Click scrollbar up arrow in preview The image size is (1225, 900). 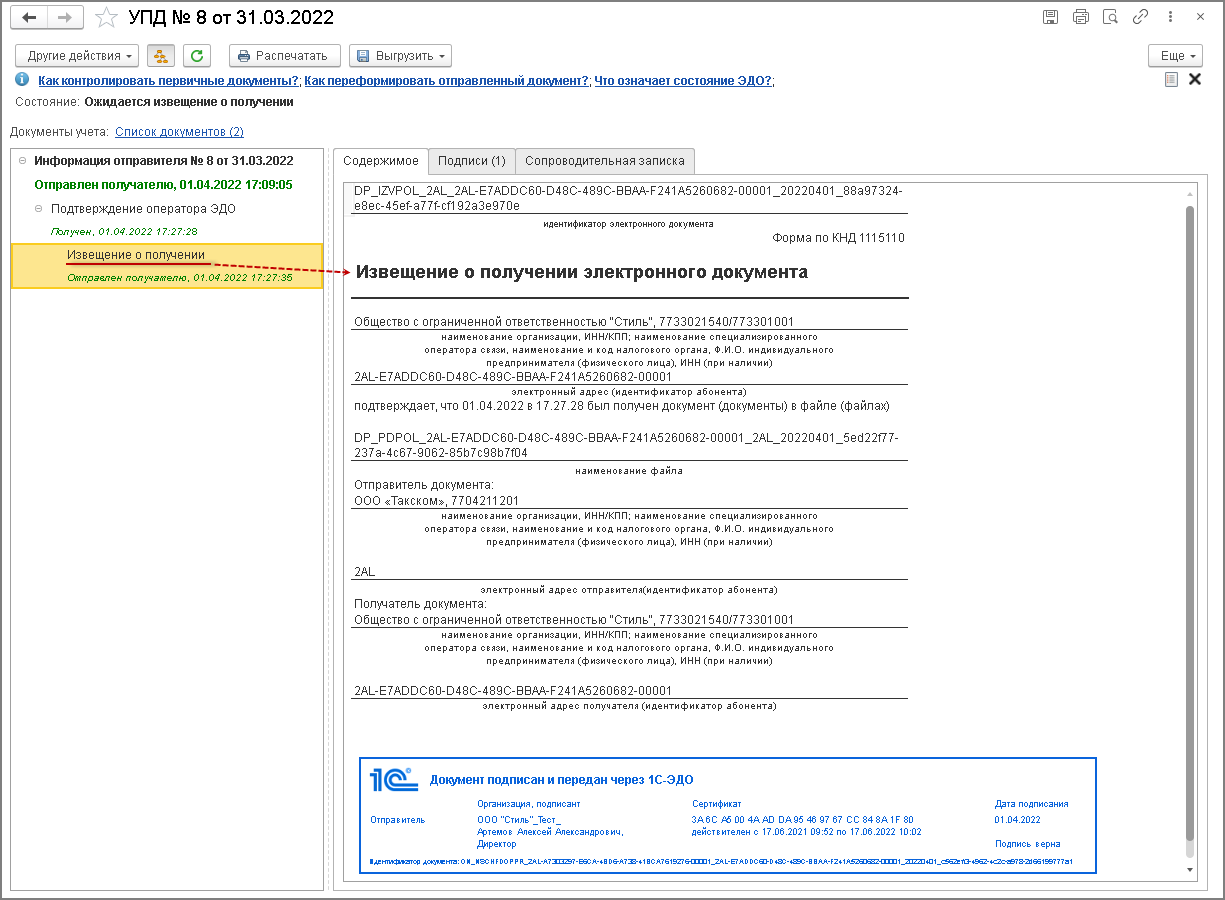pyautogui.click(x=1189, y=193)
